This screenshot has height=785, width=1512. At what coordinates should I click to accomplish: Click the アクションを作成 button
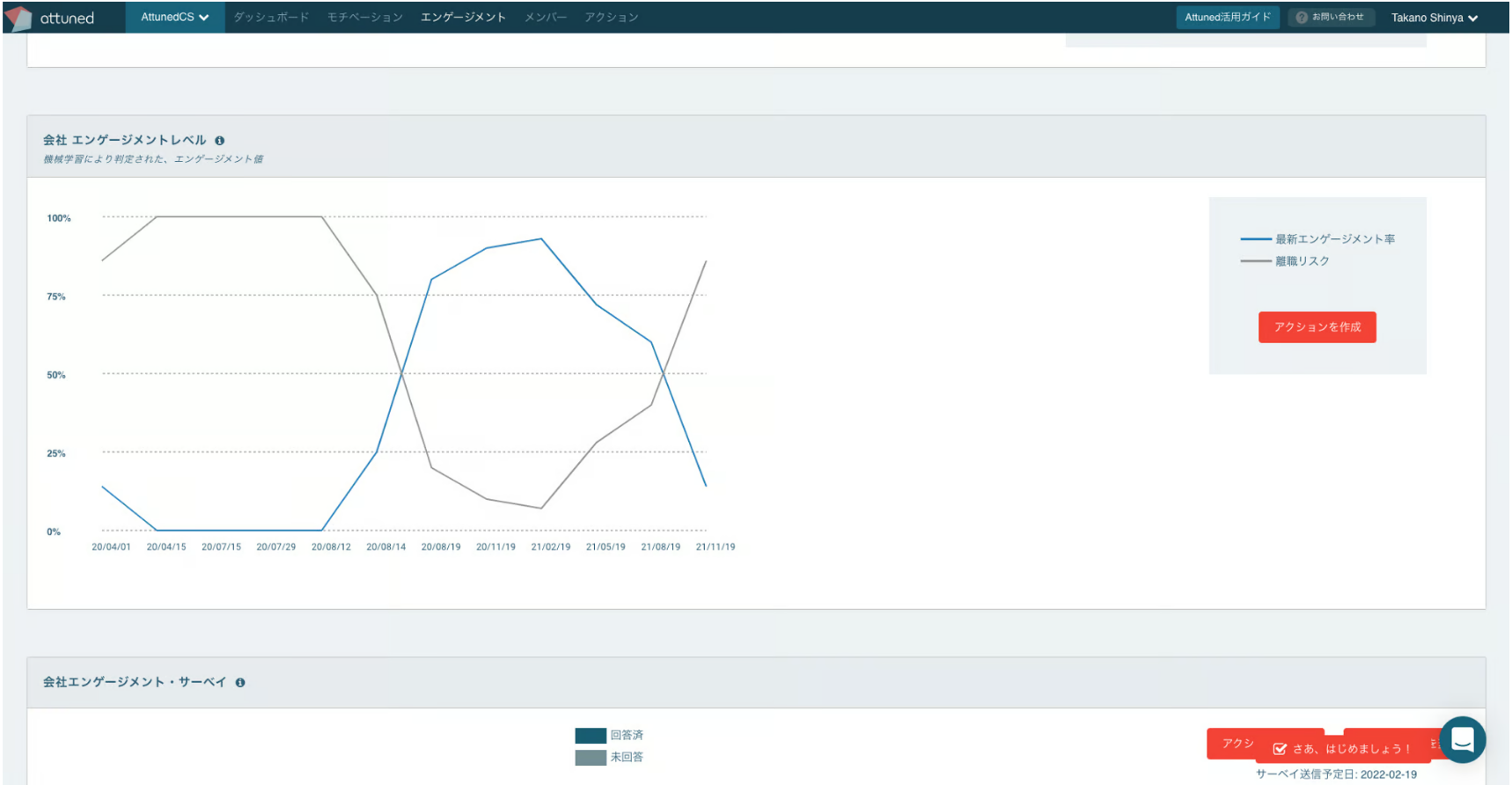pyautogui.click(x=1317, y=327)
